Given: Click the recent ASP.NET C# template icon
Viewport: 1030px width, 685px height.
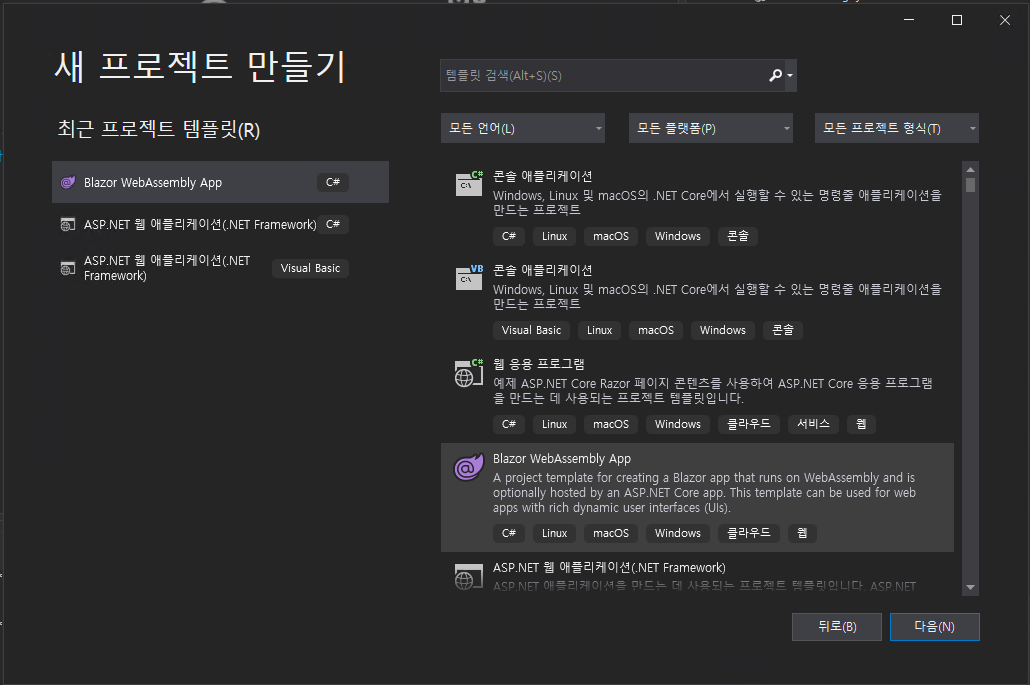Looking at the screenshot, I should point(68,225).
